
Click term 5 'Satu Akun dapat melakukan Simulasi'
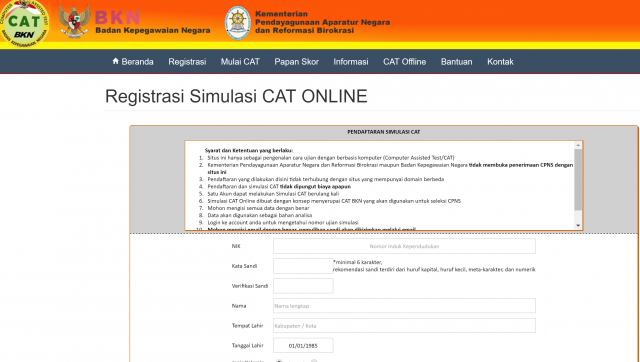pyautogui.click(x=273, y=194)
